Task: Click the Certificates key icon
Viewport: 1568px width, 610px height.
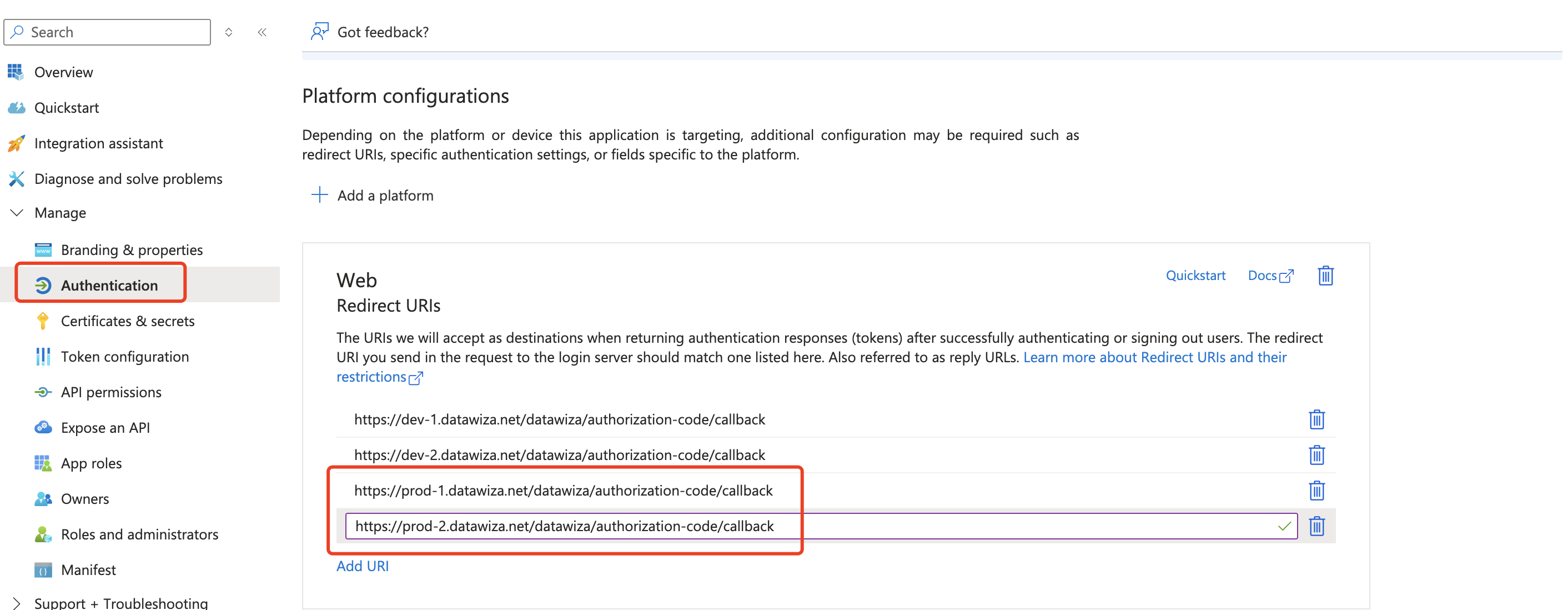Action: pos(43,322)
